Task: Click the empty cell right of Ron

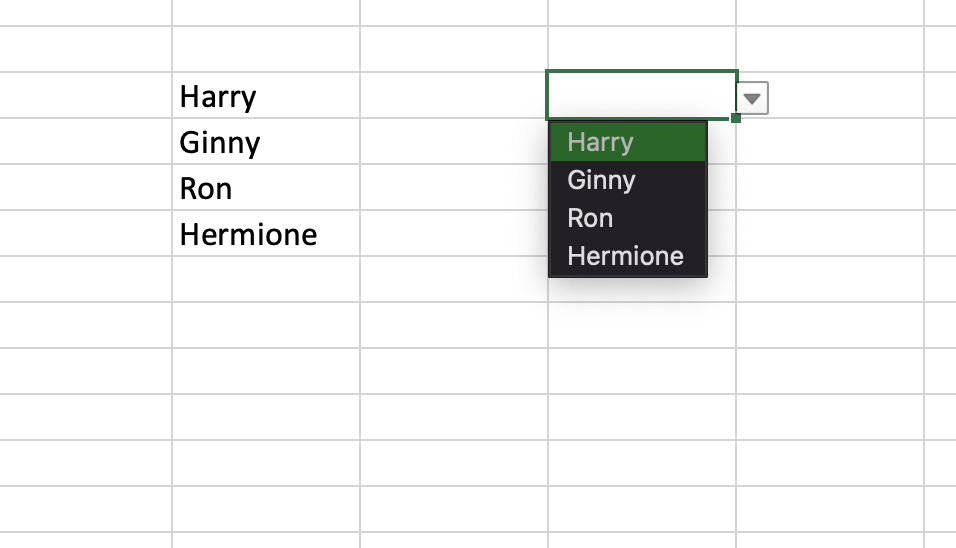Action: pyautogui.click(x=454, y=187)
